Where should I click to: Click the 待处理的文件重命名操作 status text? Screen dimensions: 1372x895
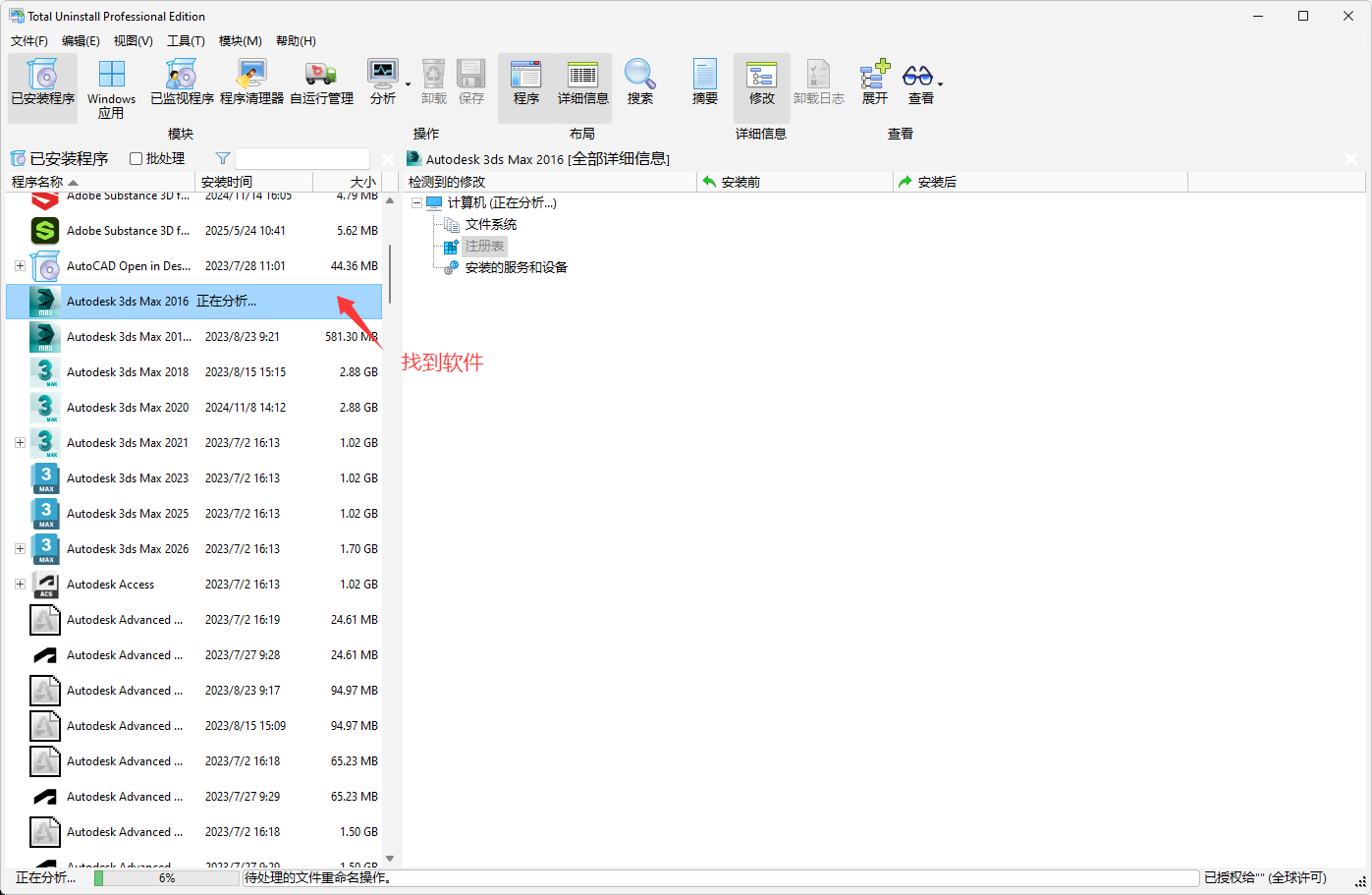pos(318,878)
